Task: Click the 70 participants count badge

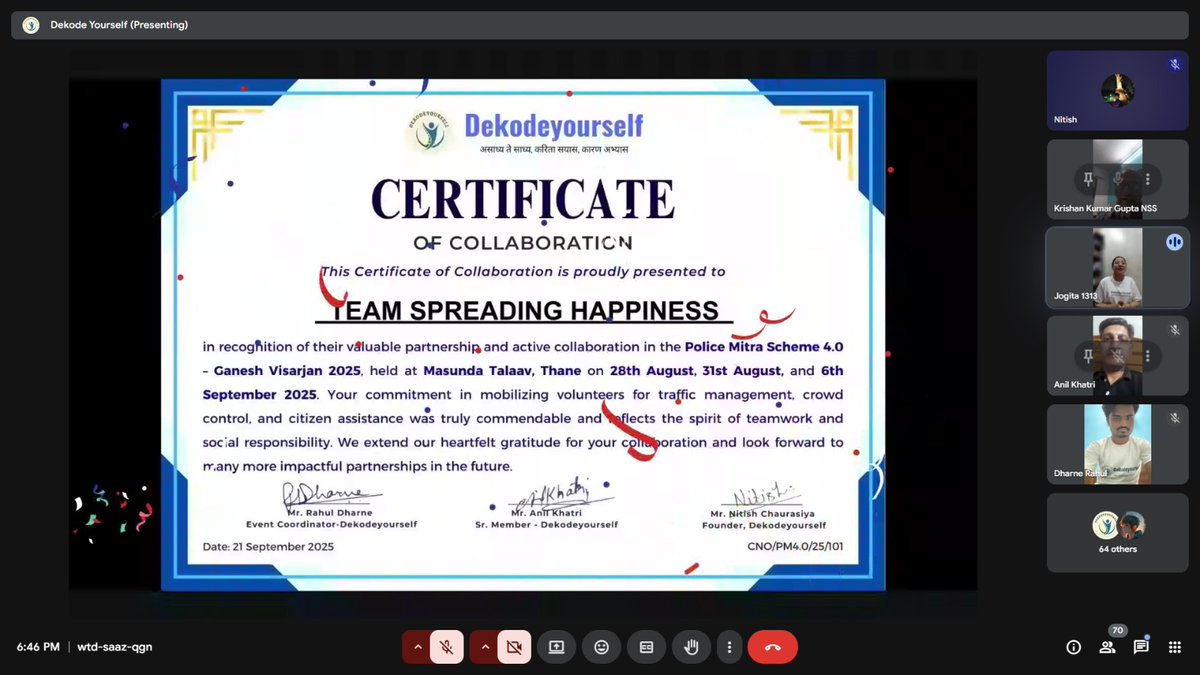Action: (x=1116, y=631)
